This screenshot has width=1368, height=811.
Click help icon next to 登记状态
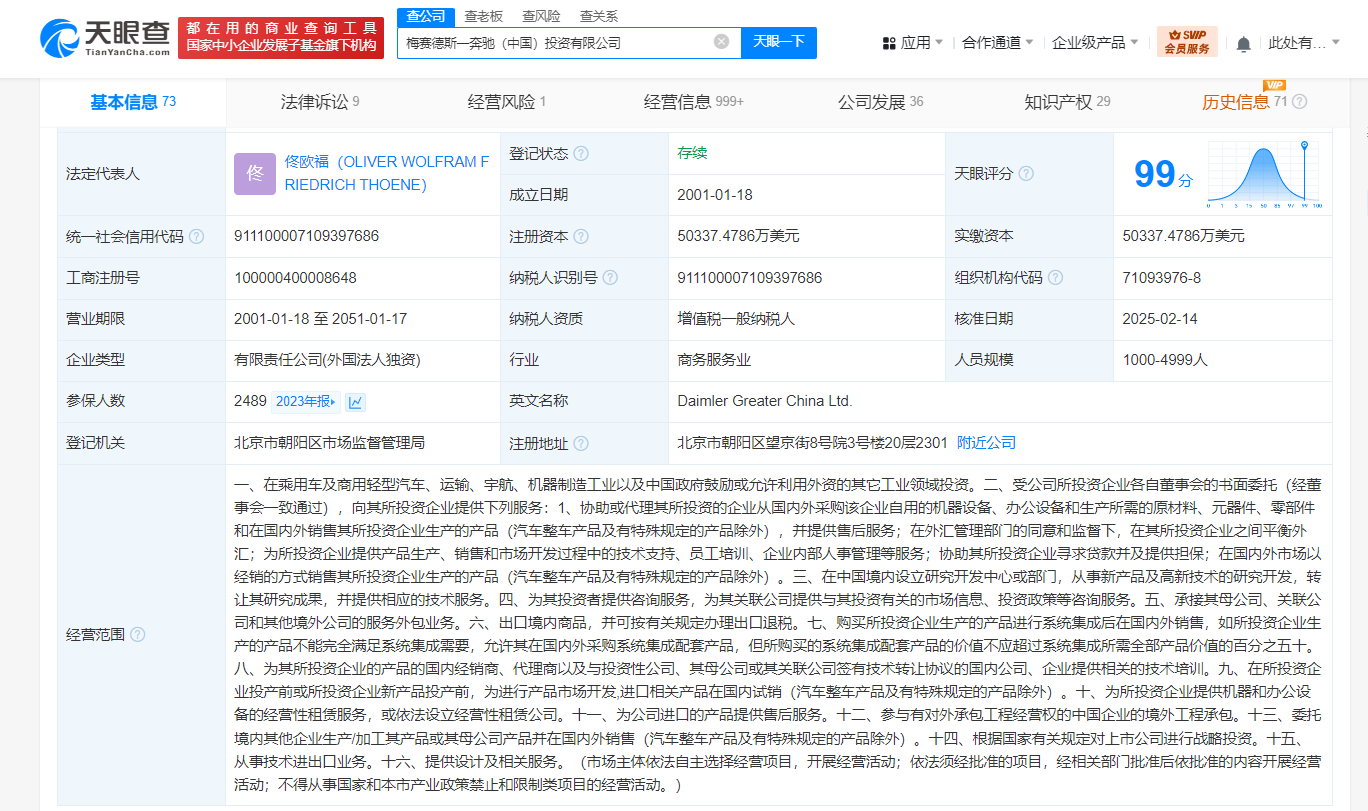pos(581,154)
